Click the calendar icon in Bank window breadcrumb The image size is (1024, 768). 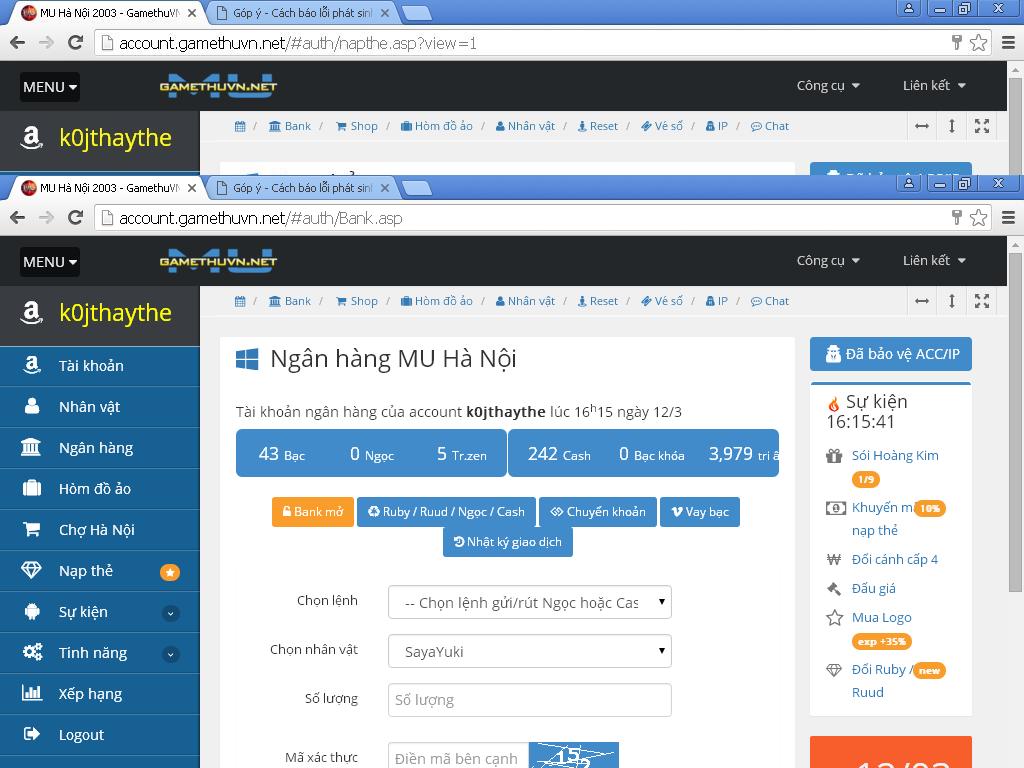pos(240,301)
